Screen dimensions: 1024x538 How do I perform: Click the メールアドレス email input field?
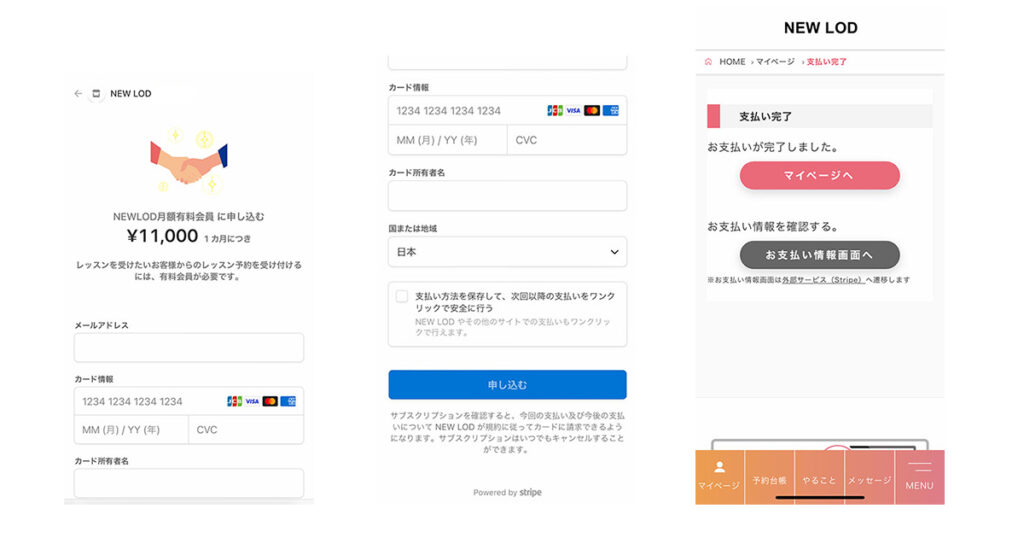click(189, 347)
